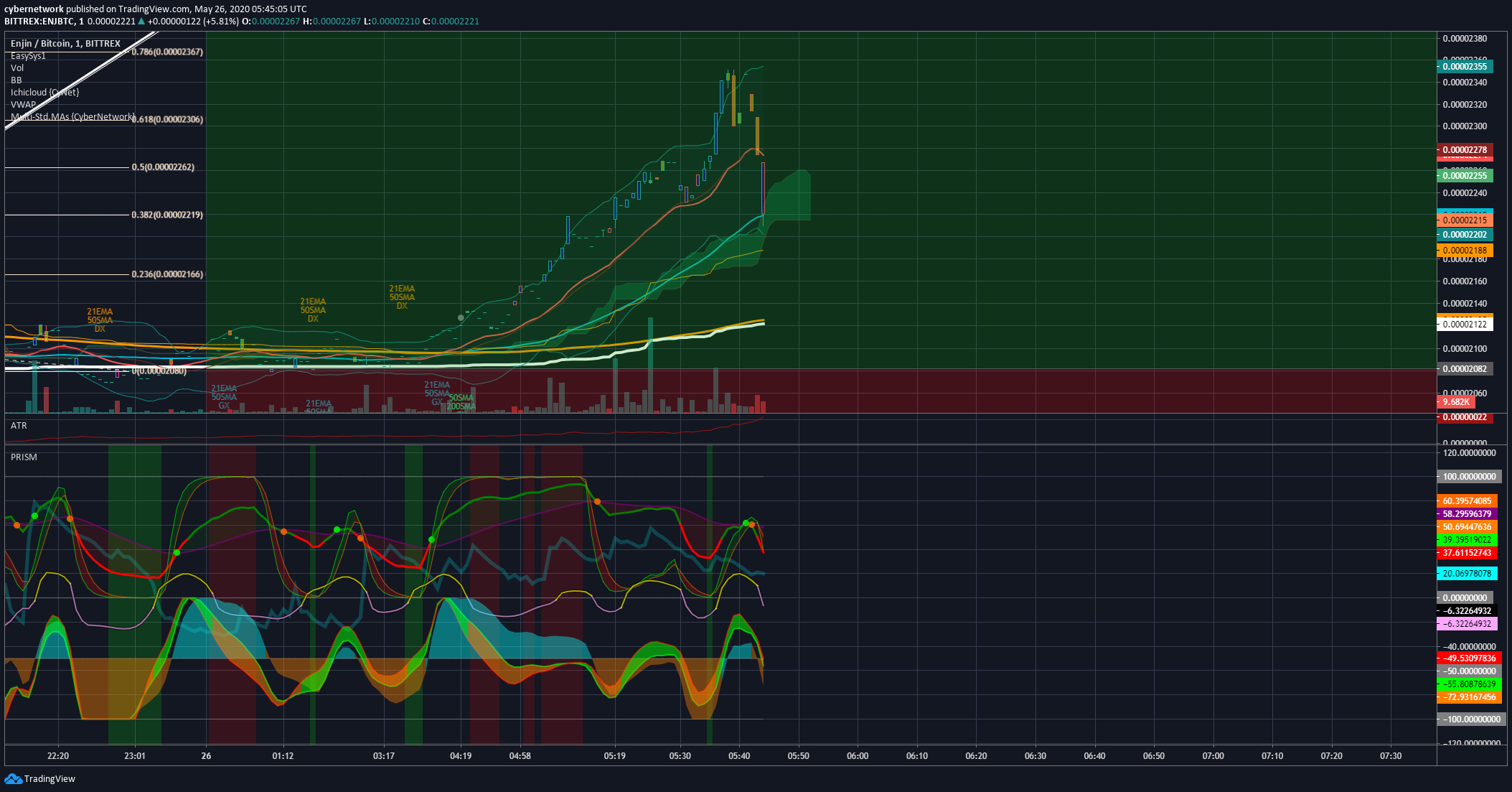Select the 0.618 Fibonacci level label
Viewport: 1512px width, 792px height.
point(167,120)
